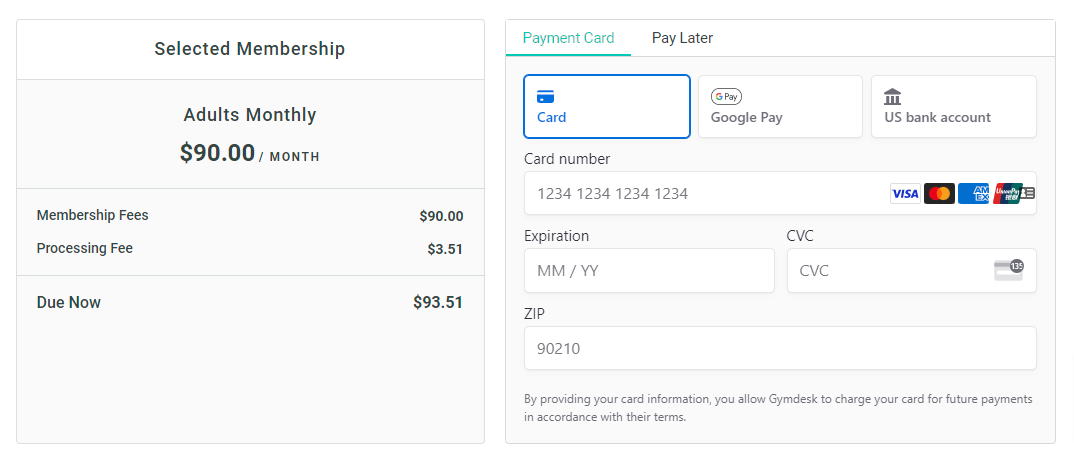Viewport: 1074px width, 460px height.
Task: Choose US bank account payment option
Action: (953, 106)
